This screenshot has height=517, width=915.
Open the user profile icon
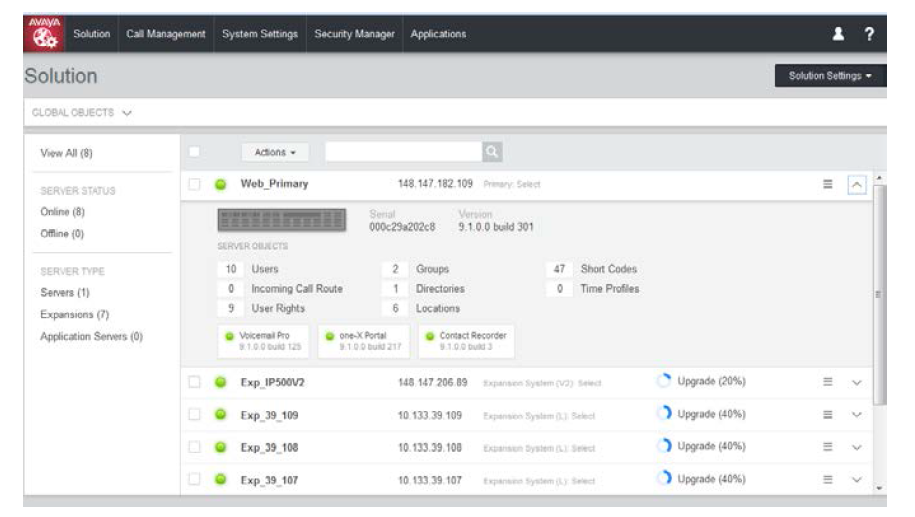point(838,34)
